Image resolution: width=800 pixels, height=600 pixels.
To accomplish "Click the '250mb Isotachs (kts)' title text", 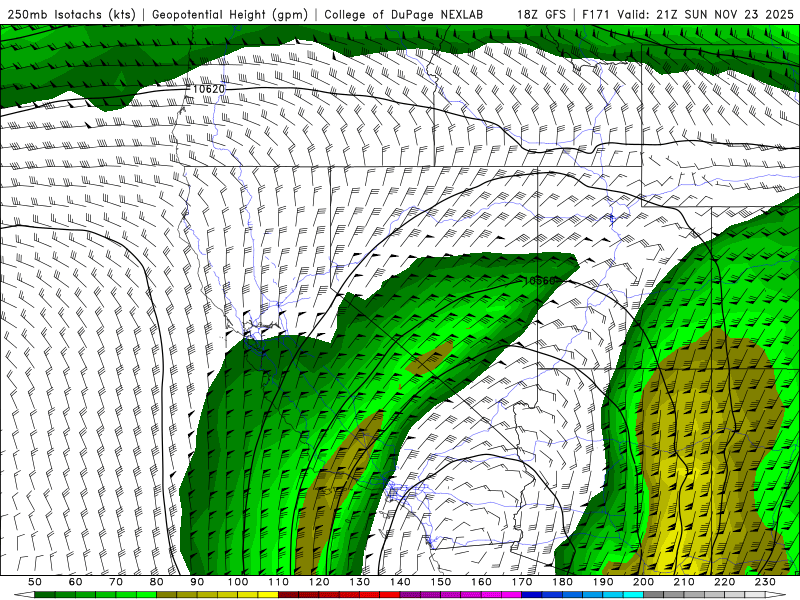I will [x=71, y=14].
